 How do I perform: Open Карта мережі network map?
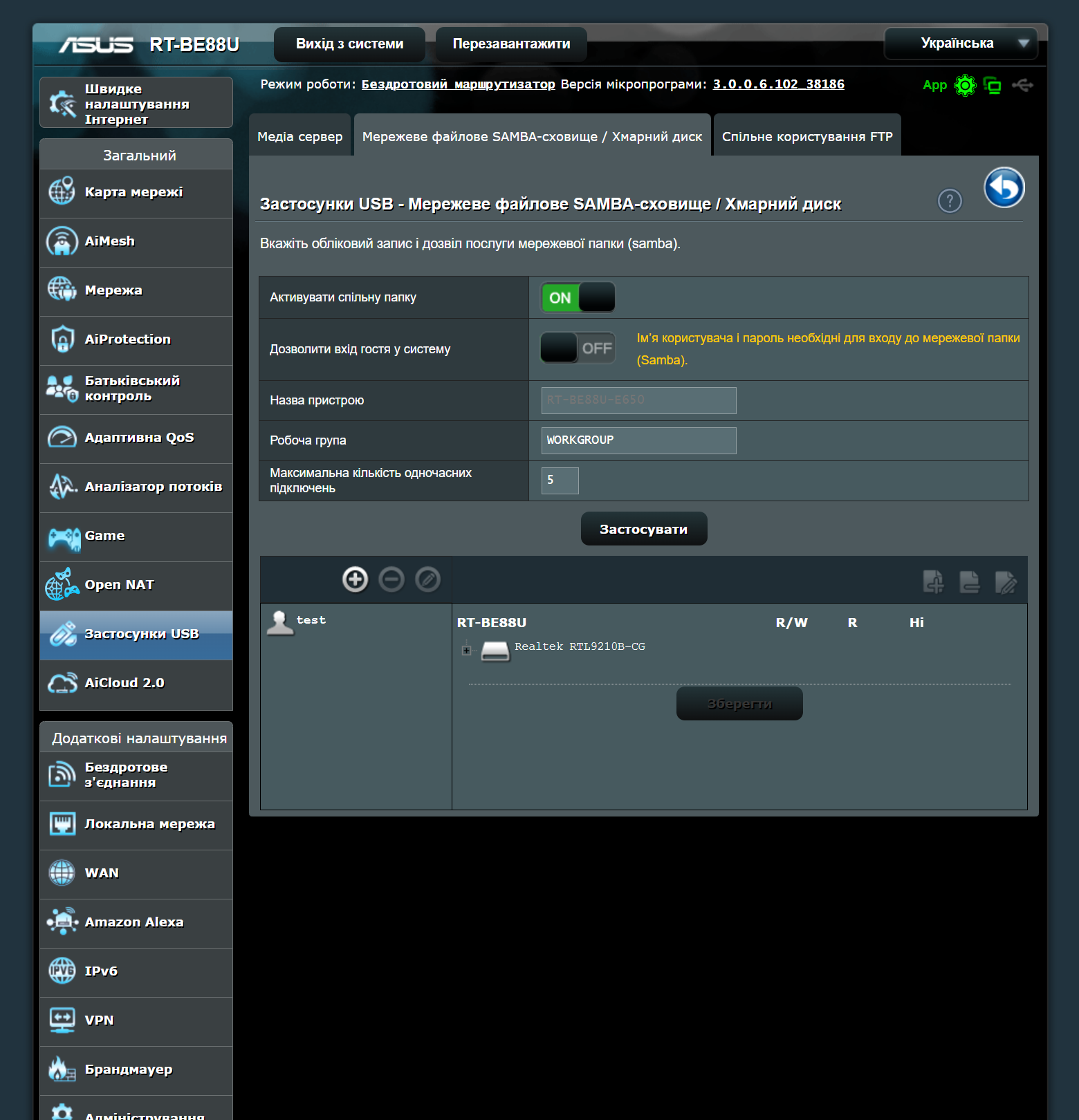136,193
